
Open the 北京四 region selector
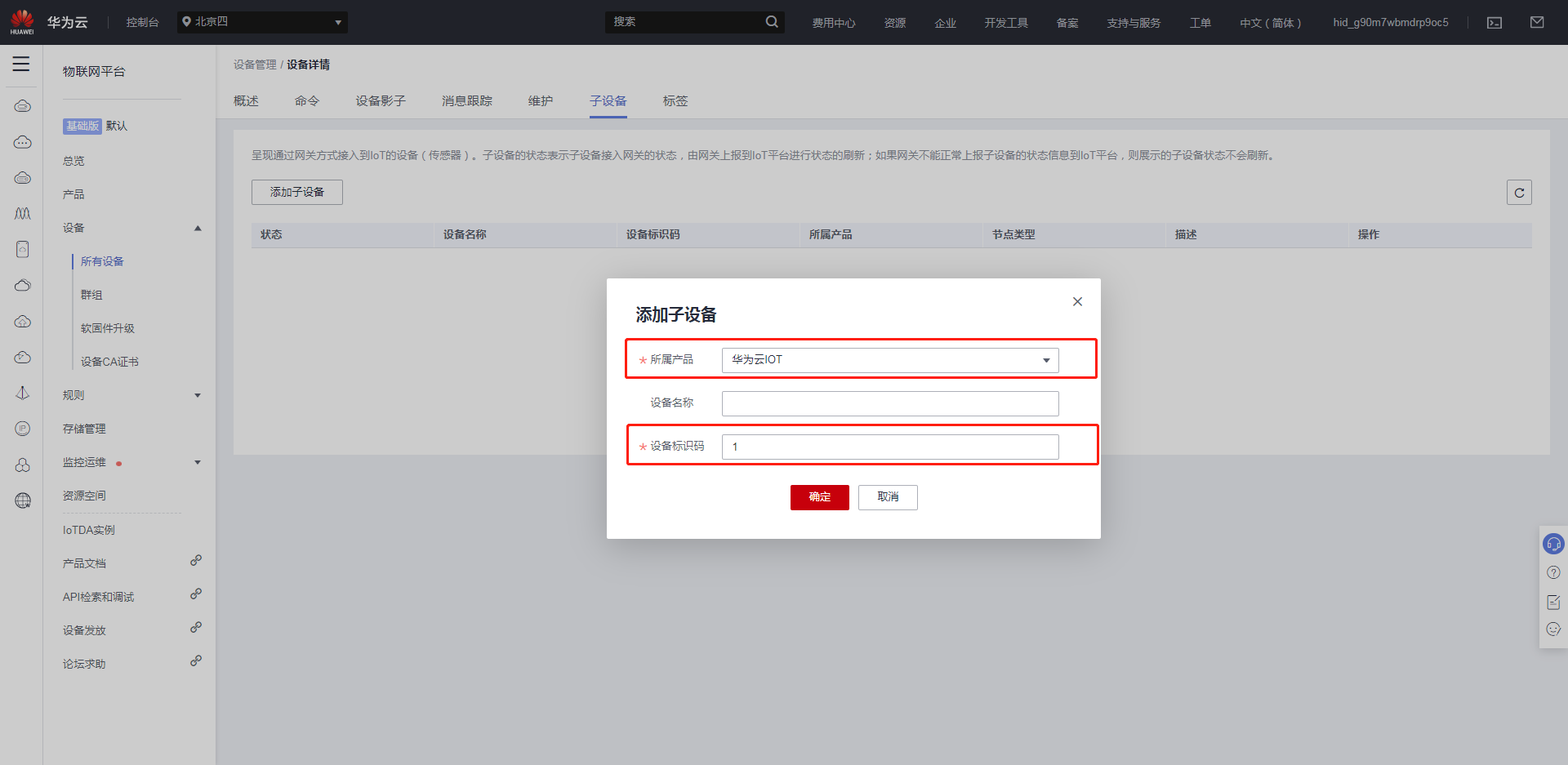[x=261, y=22]
